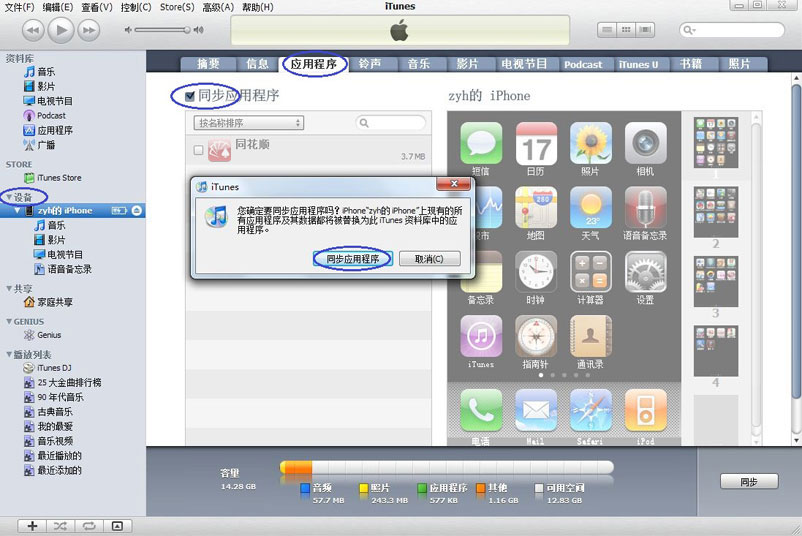Open the 按名称排序 sort dropdown
The image size is (802, 536).
pos(249,123)
